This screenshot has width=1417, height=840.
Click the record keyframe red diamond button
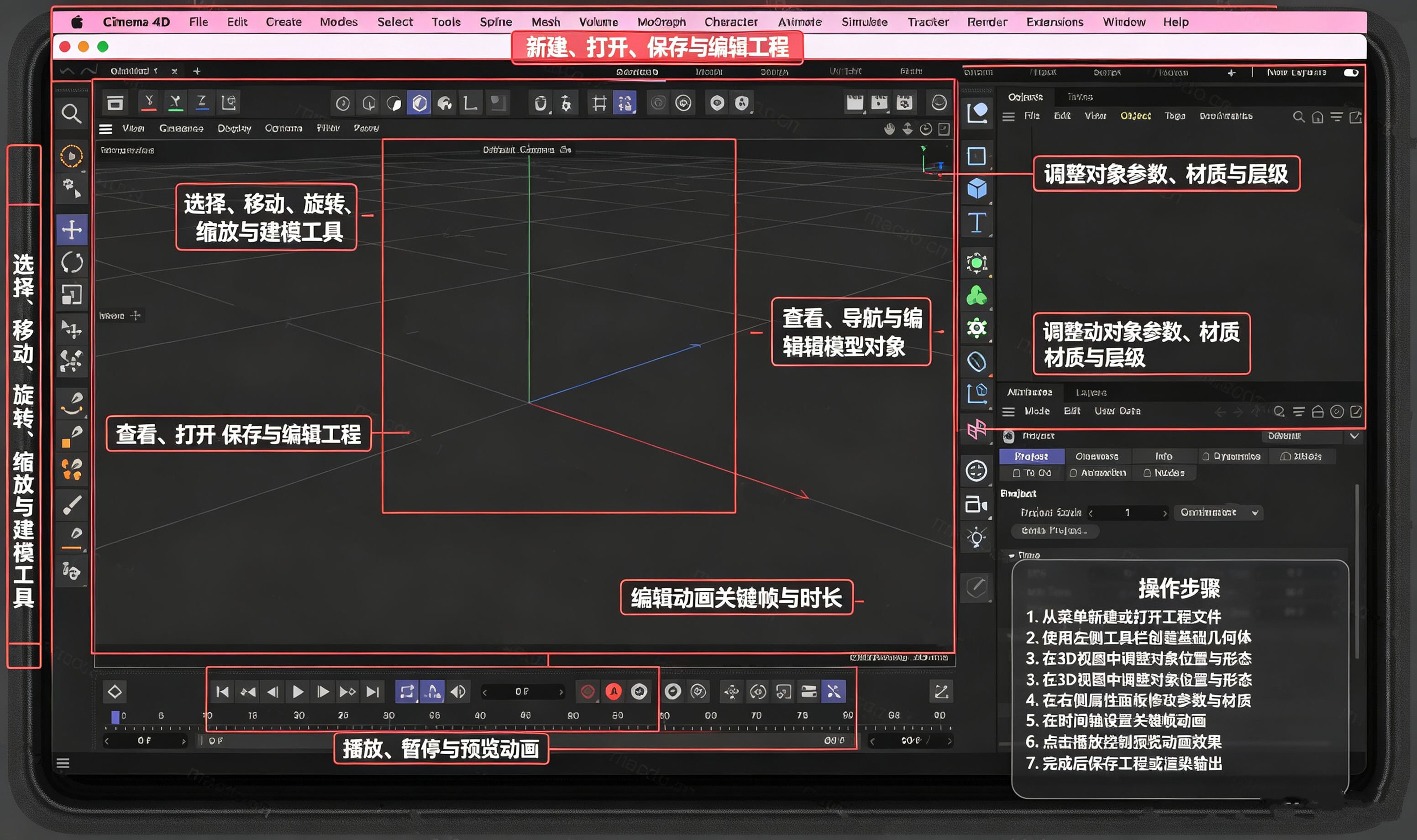[588, 691]
